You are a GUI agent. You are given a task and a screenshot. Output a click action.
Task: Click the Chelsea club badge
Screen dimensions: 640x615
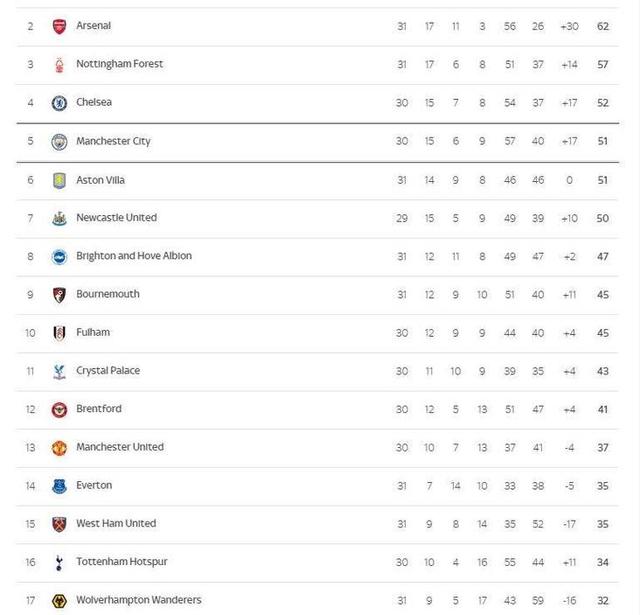59,102
